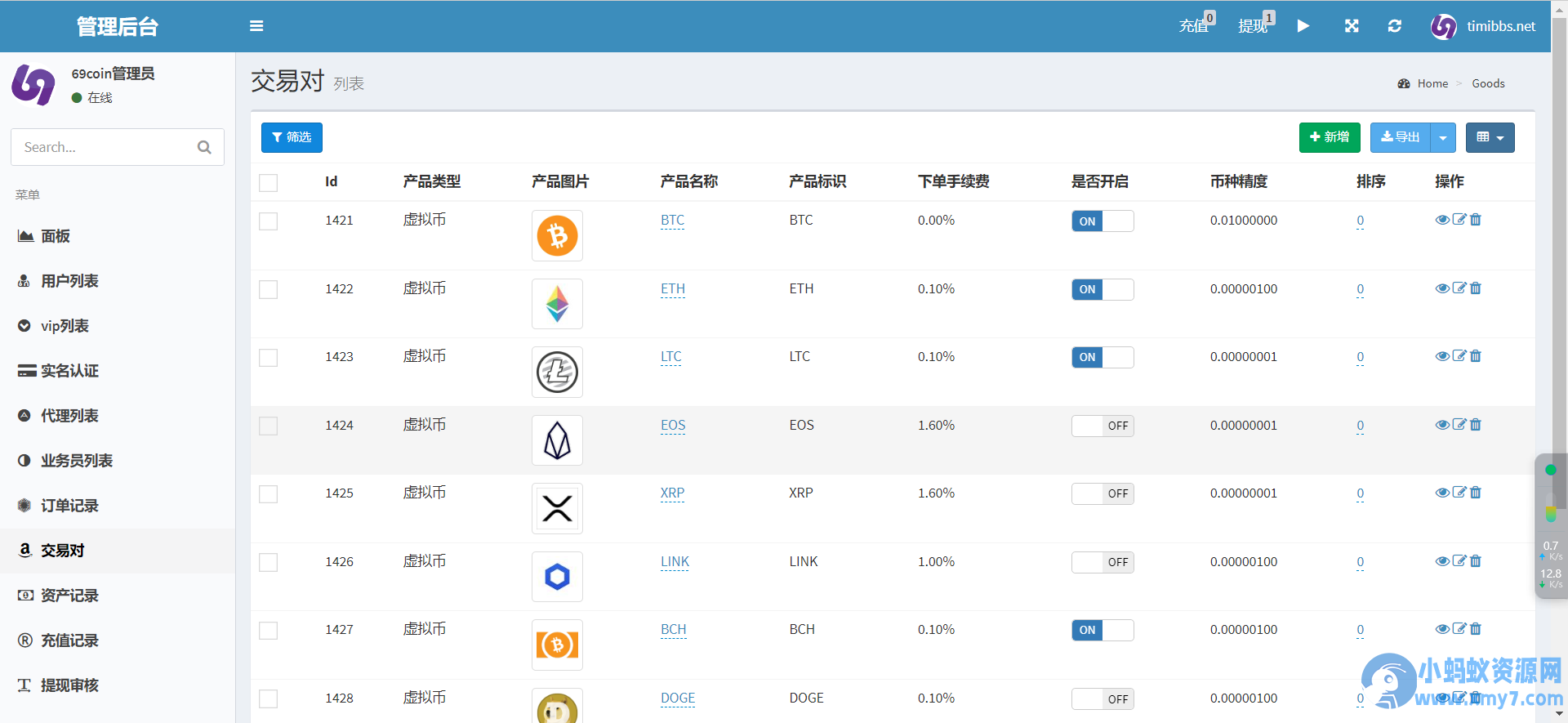Toggle fullscreen with the expand icon
Screen dimensions: 1568x723
(1352, 26)
